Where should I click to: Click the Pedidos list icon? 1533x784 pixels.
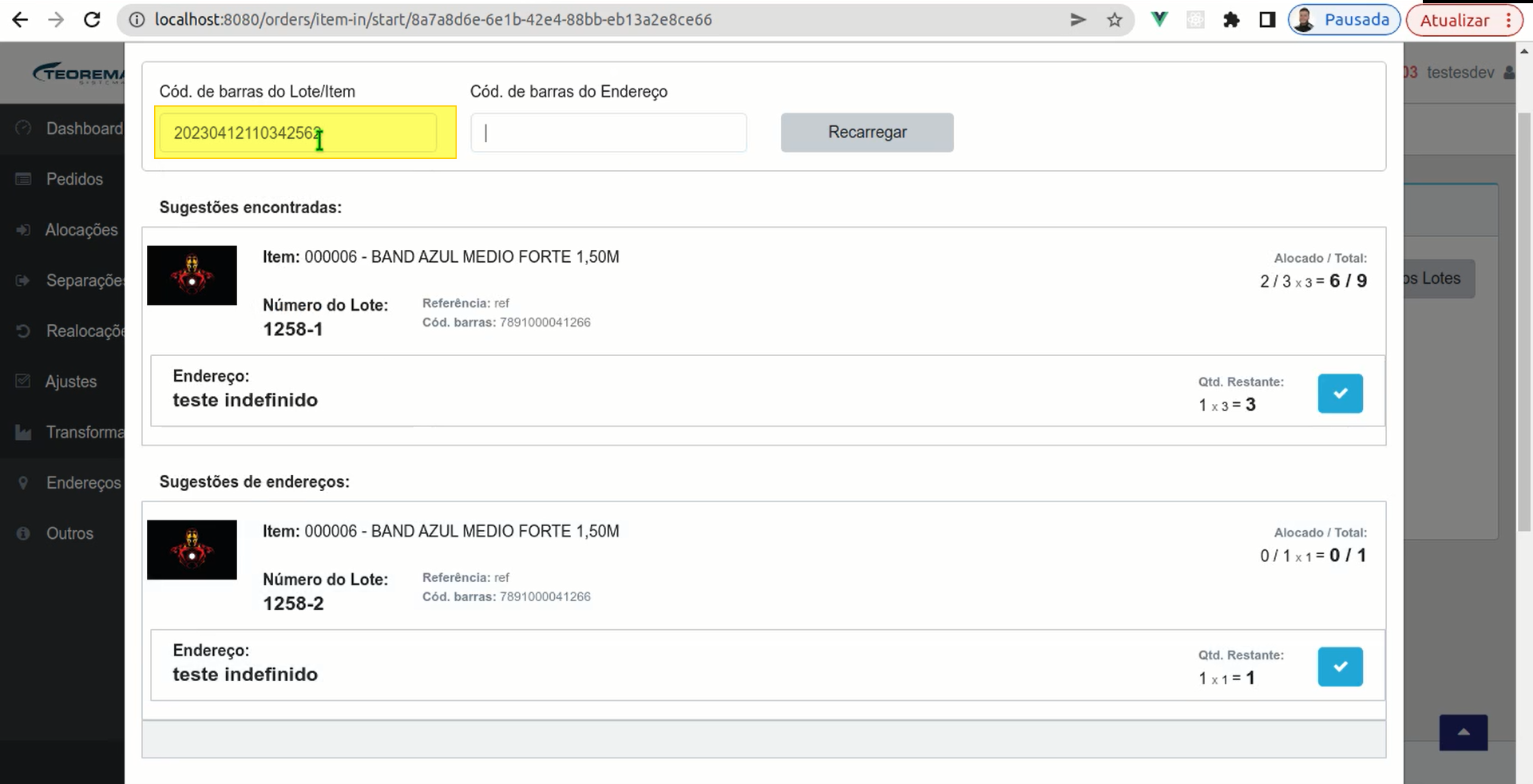[x=23, y=179]
